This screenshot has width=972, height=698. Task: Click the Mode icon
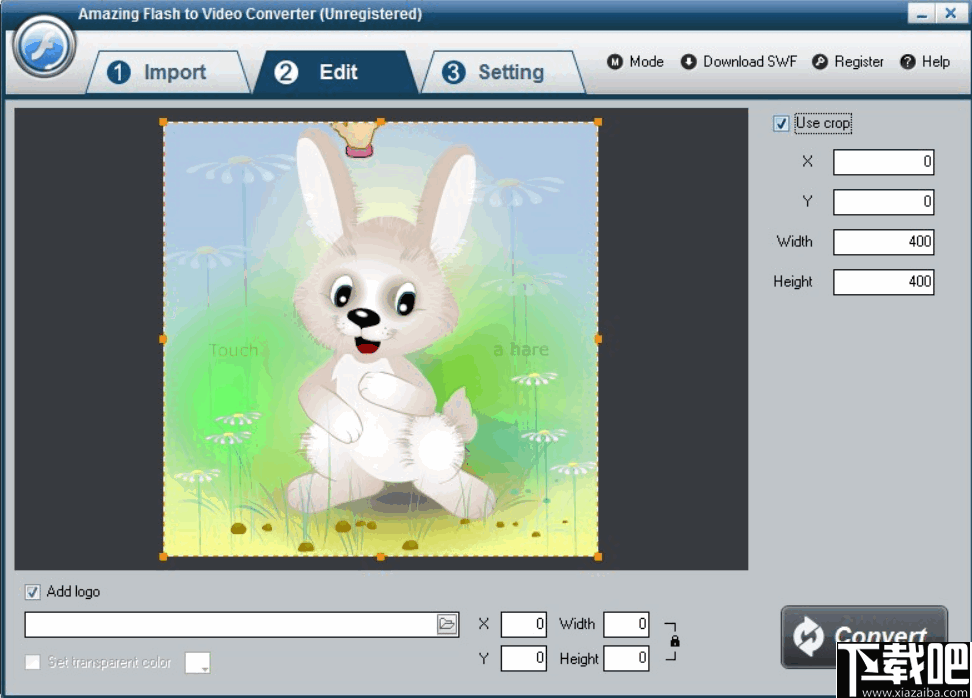click(x=614, y=61)
